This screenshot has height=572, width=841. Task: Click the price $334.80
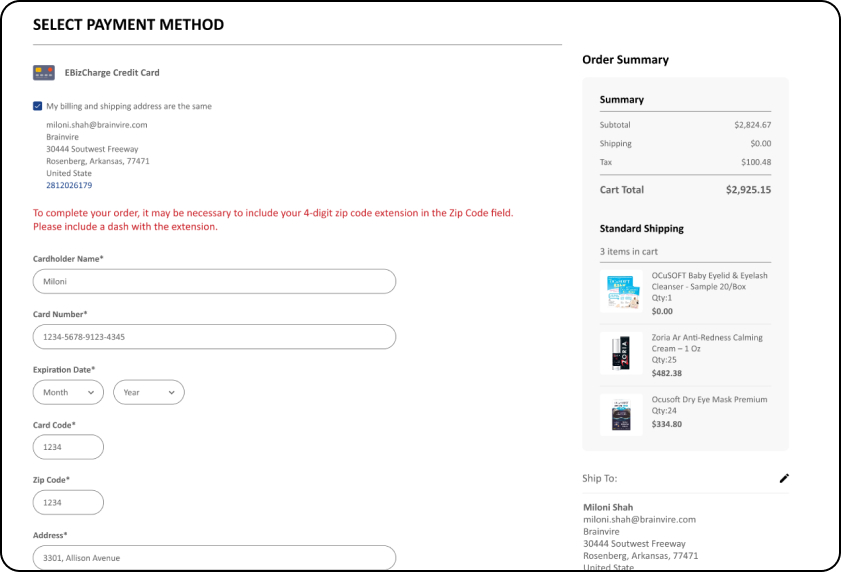667,424
